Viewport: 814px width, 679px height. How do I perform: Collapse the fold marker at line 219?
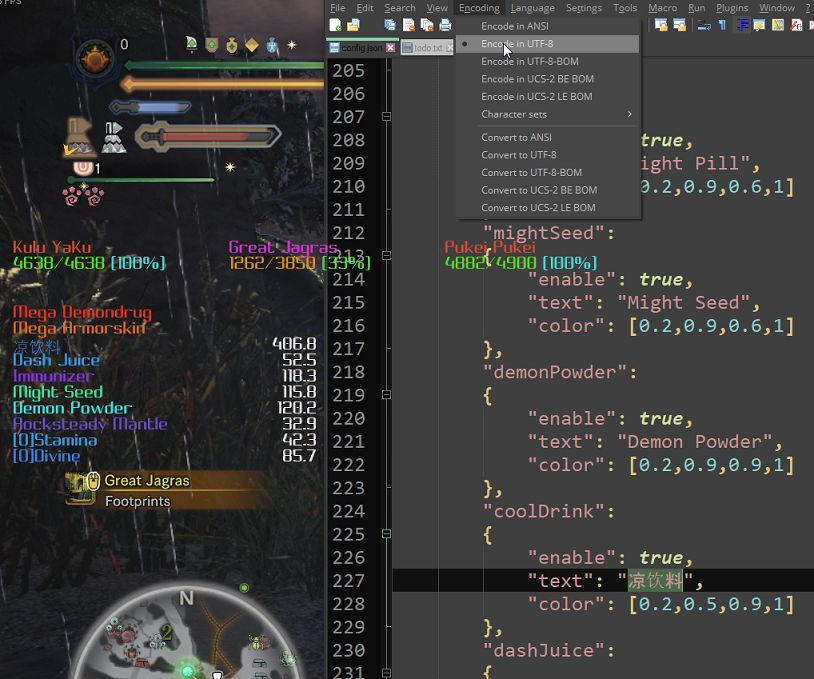386,395
